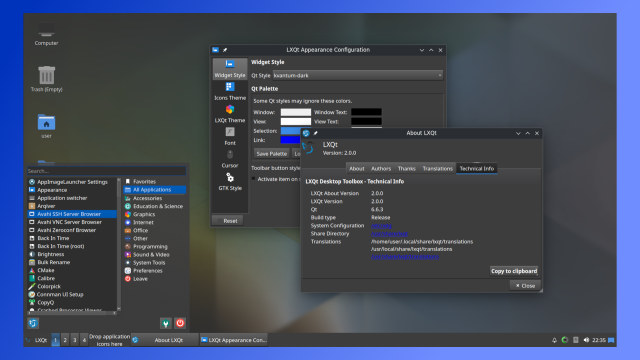
Task: Click the Save Palette button
Action: pos(271,154)
